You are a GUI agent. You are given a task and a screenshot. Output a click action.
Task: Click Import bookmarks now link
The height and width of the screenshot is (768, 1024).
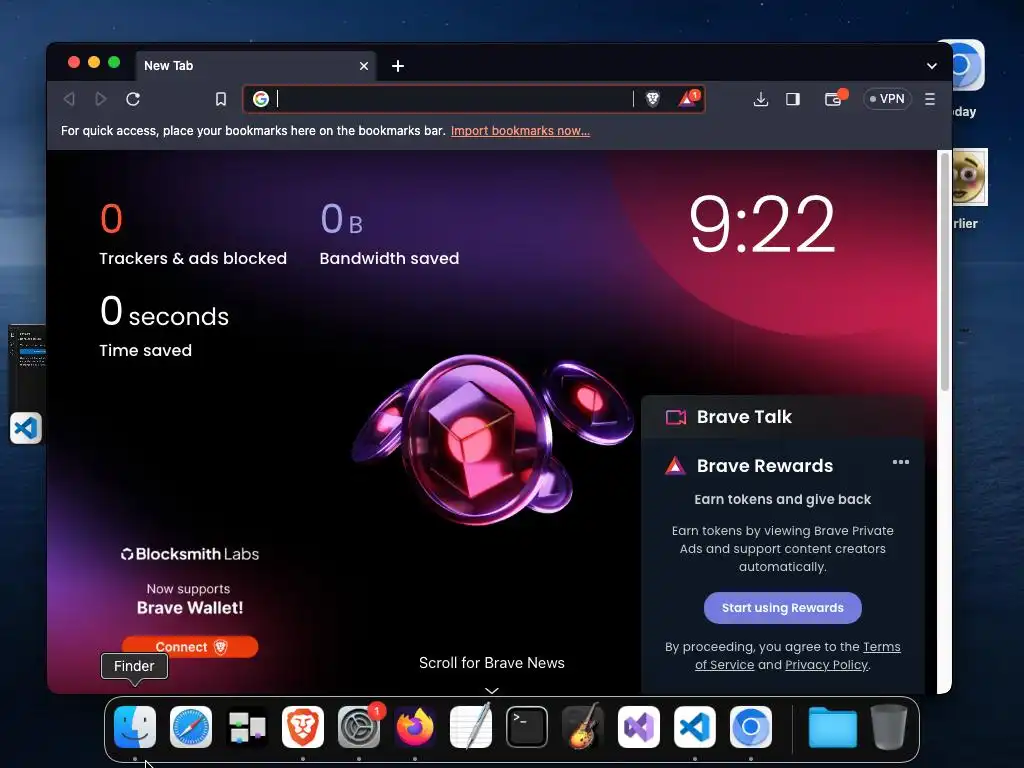pyautogui.click(x=520, y=131)
